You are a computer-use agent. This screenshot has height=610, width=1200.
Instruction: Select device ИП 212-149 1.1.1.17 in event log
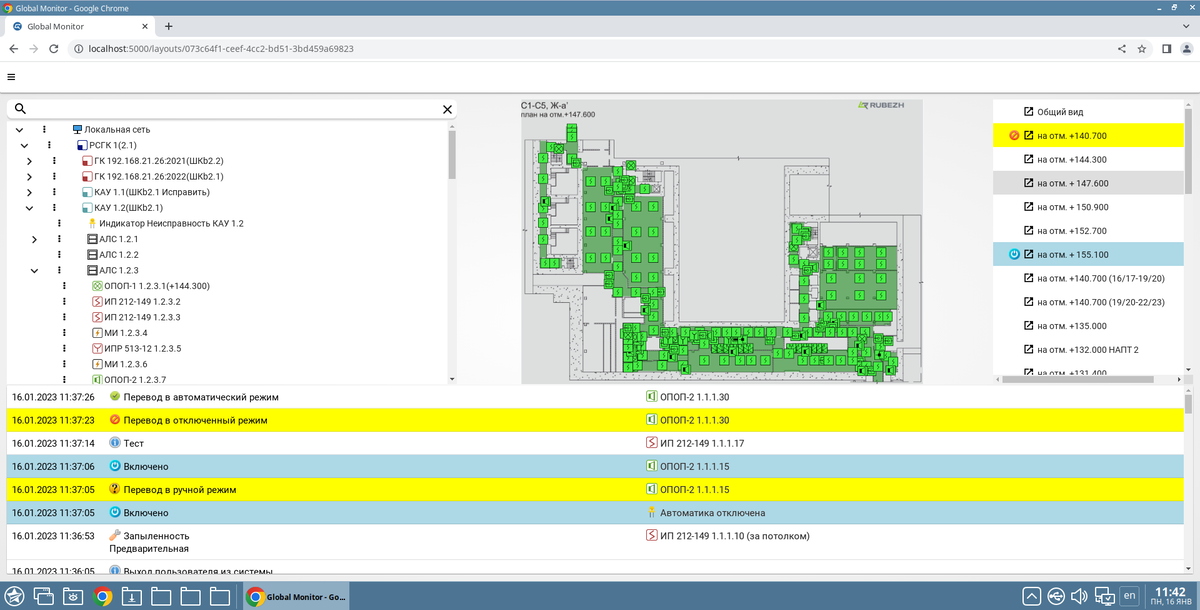coord(702,443)
